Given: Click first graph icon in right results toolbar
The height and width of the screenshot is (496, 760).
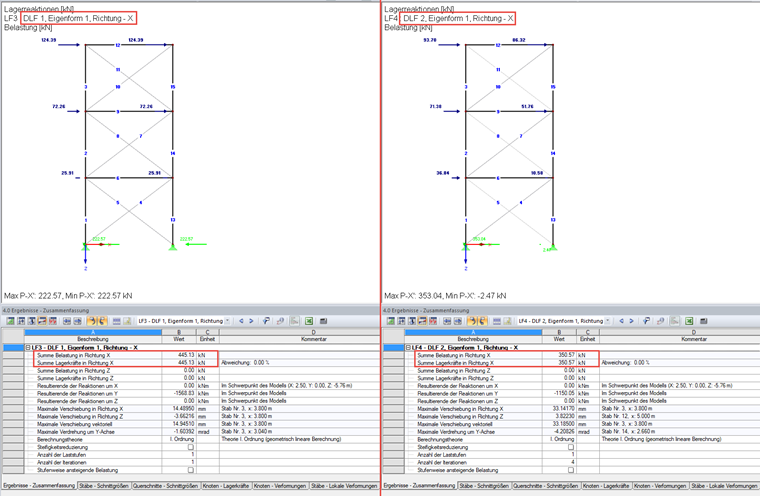Looking at the screenshot, I should coord(391,321).
